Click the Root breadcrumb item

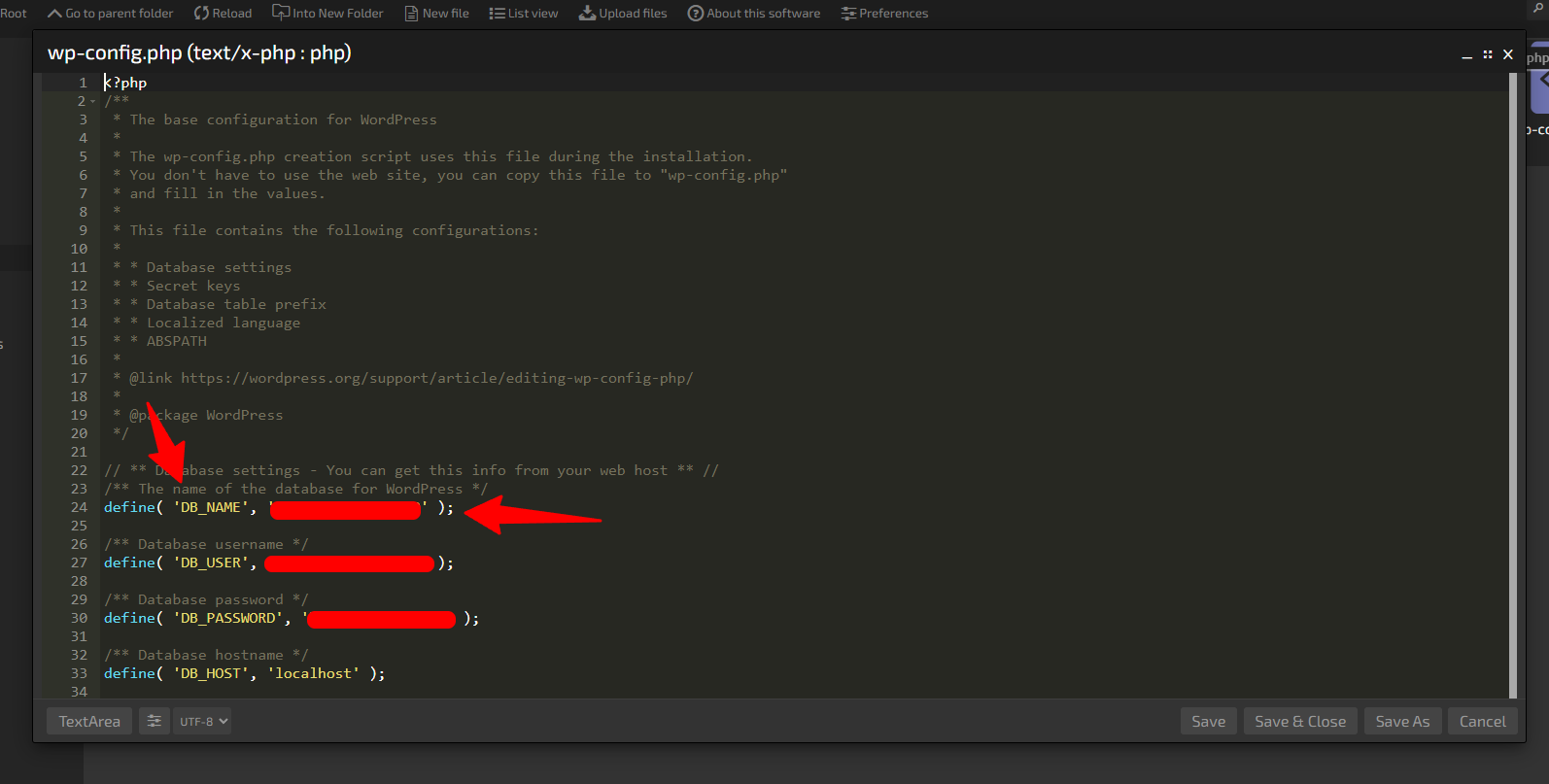click(14, 14)
